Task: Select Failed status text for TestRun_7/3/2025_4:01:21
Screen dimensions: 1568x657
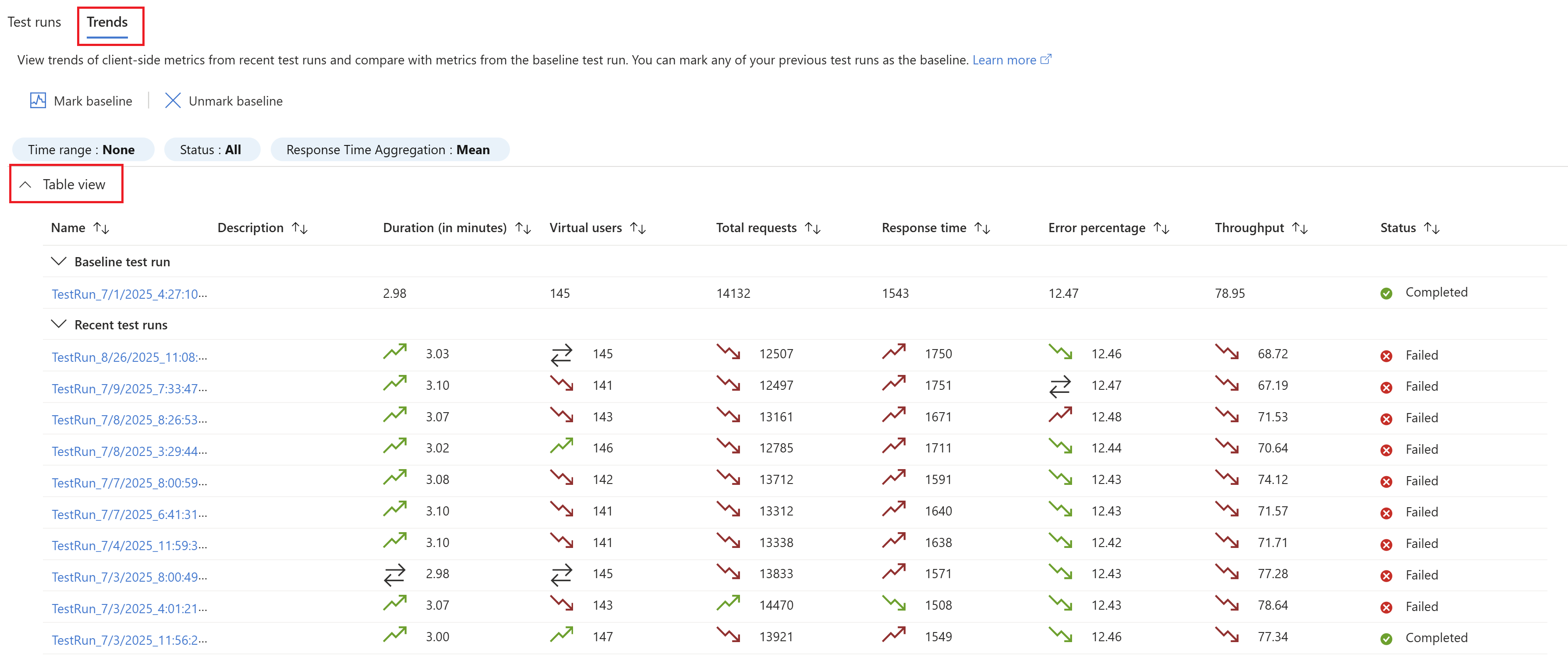Action: pos(1421,607)
